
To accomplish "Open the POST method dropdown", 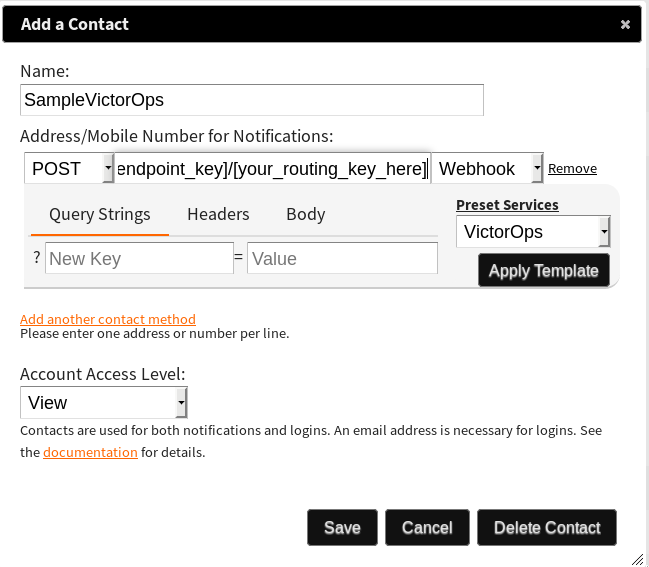I will point(68,169).
